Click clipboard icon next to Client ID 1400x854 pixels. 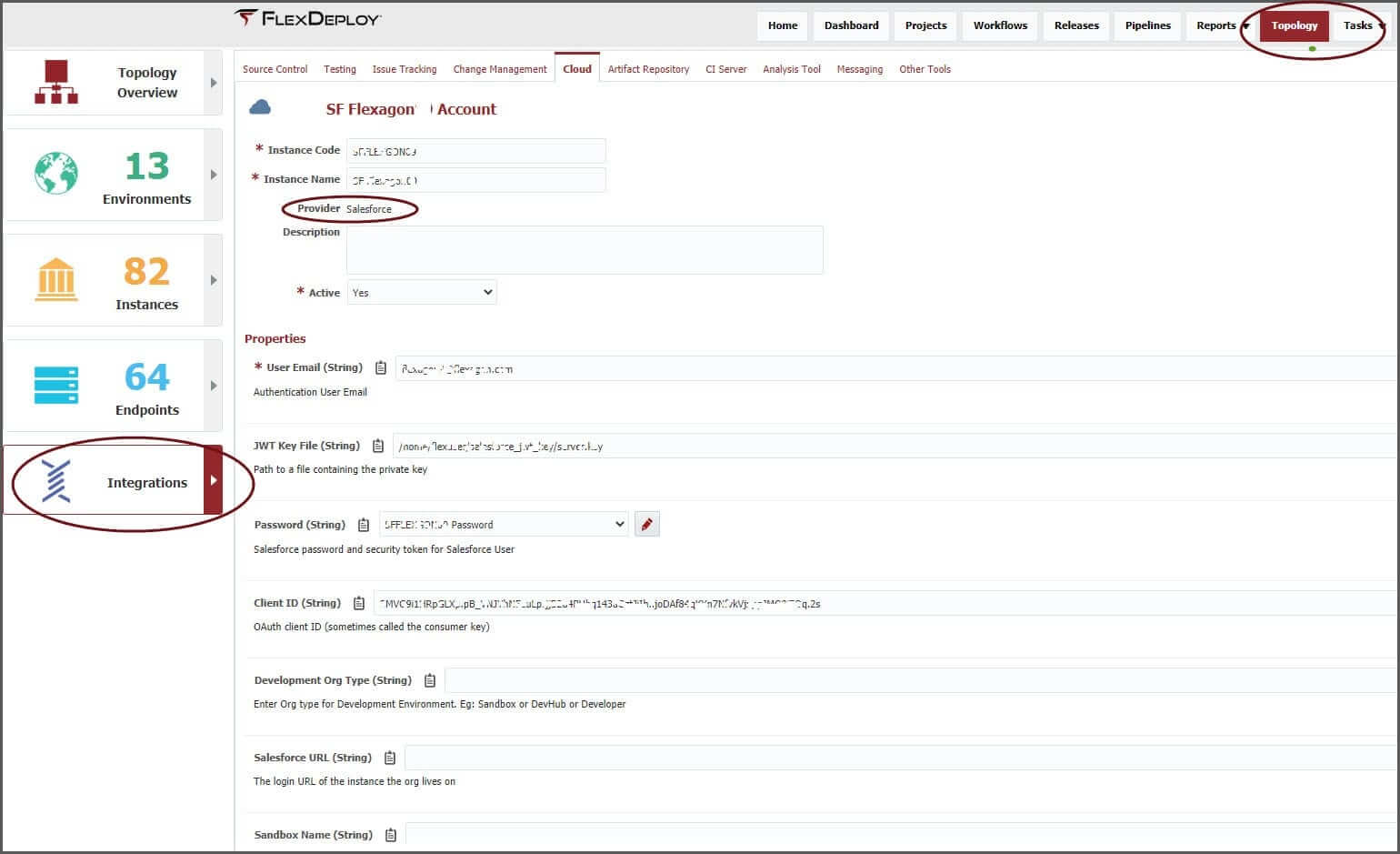[x=359, y=603]
